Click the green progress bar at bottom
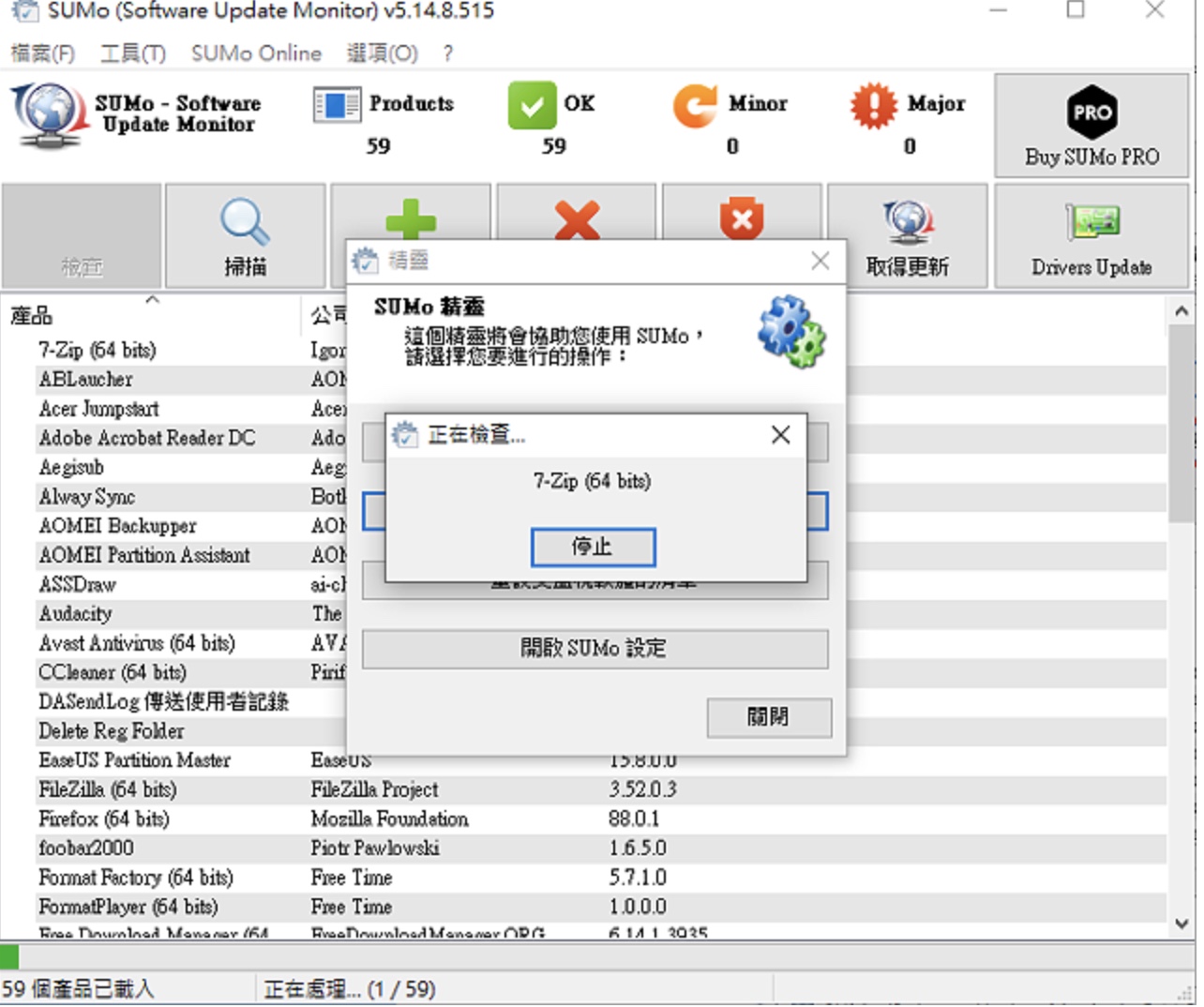 [x=9, y=957]
